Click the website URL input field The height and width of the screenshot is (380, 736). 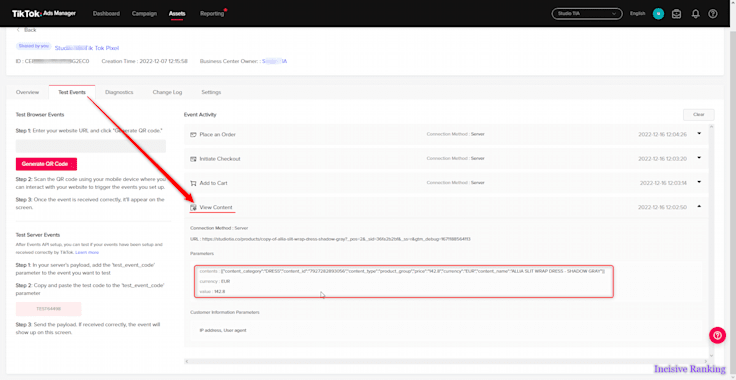pos(91,146)
